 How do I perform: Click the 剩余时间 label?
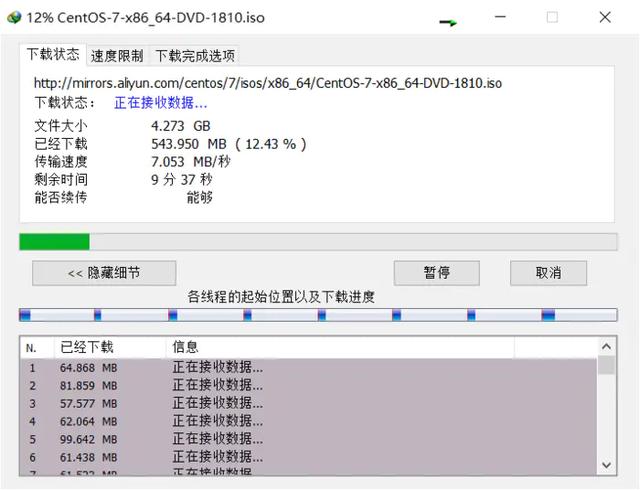click(x=61, y=180)
